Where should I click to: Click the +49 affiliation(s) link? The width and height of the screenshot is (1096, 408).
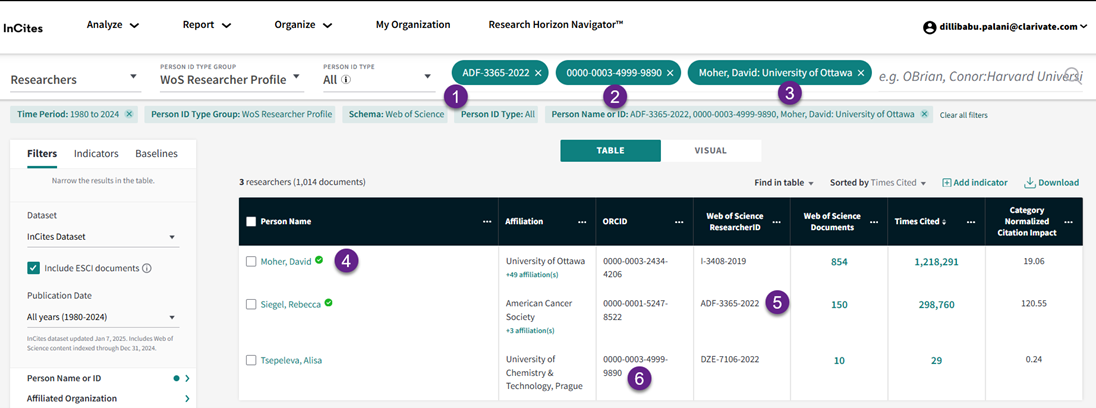[x=532, y=275]
